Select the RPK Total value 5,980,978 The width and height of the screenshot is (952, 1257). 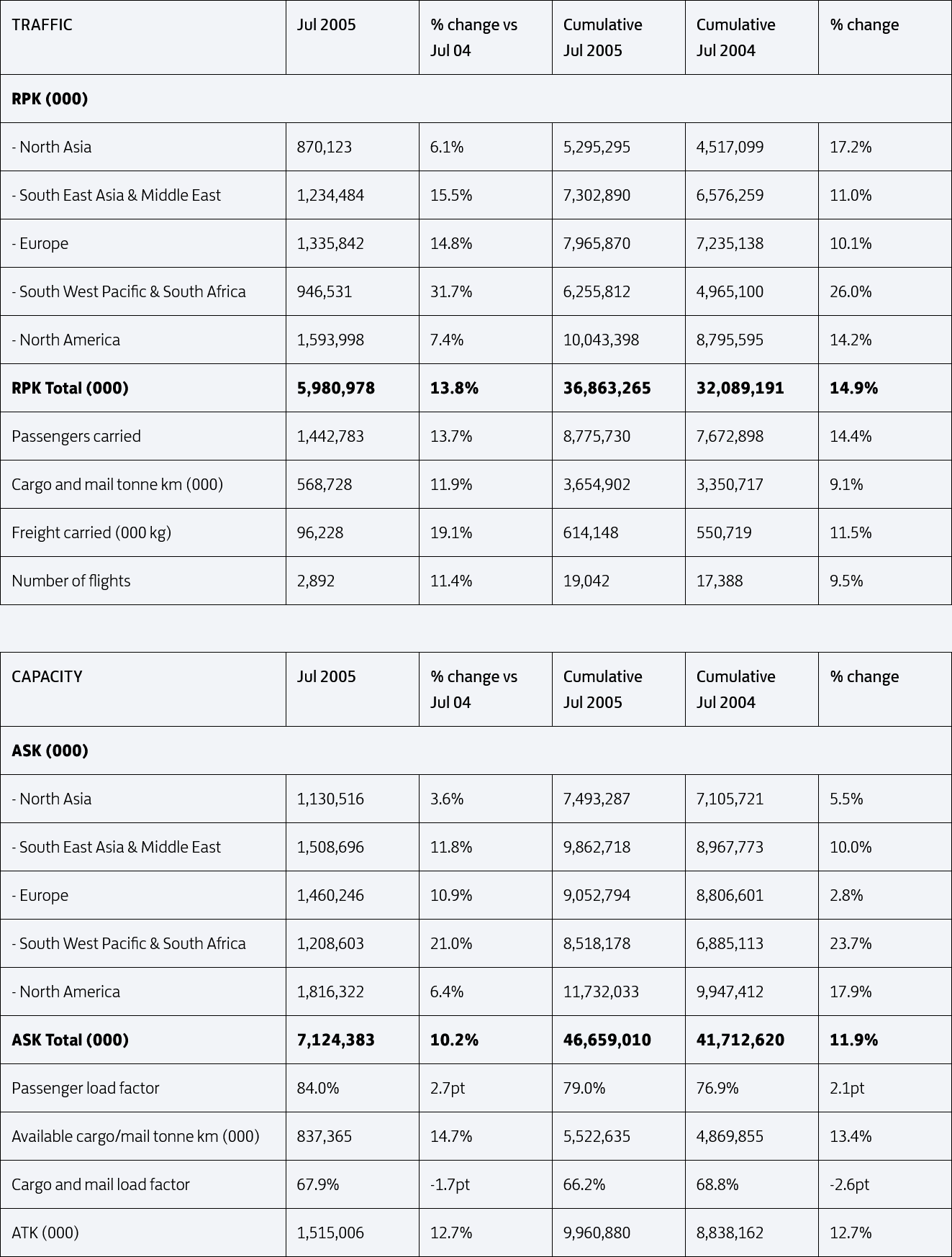pyautogui.click(x=353, y=388)
